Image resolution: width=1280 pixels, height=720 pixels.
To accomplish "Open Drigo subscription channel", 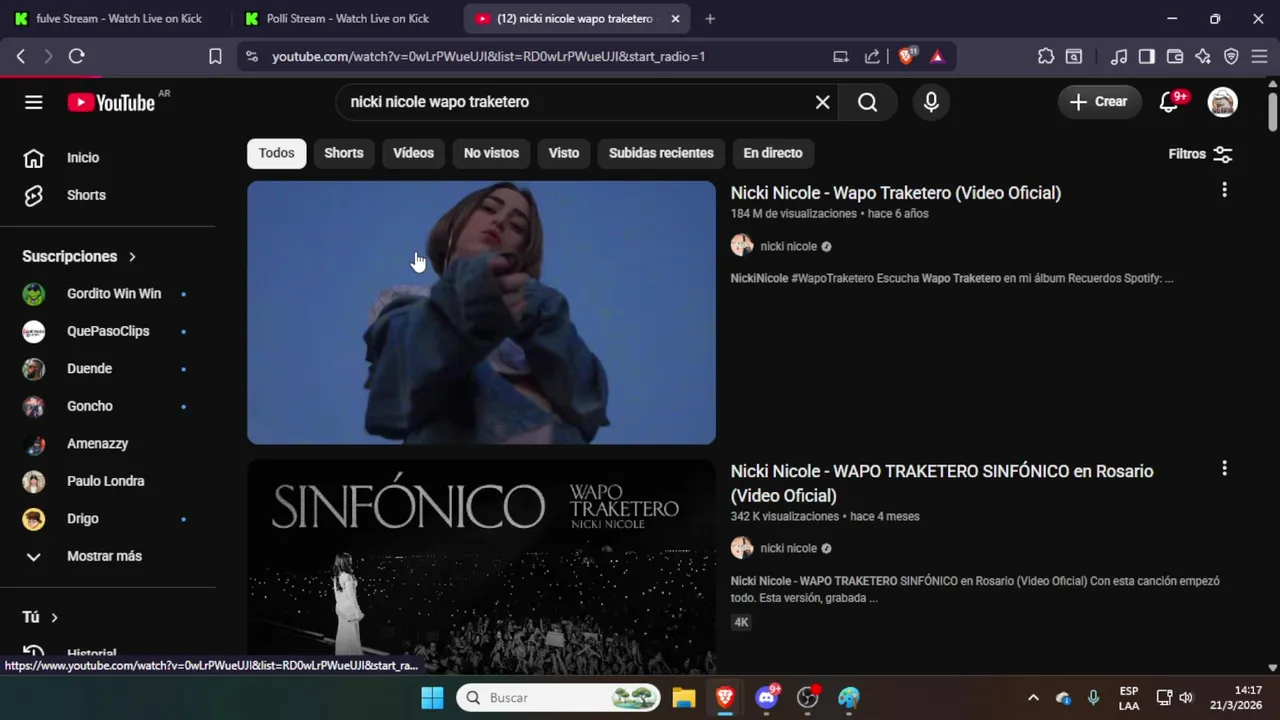I will (107, 519).
